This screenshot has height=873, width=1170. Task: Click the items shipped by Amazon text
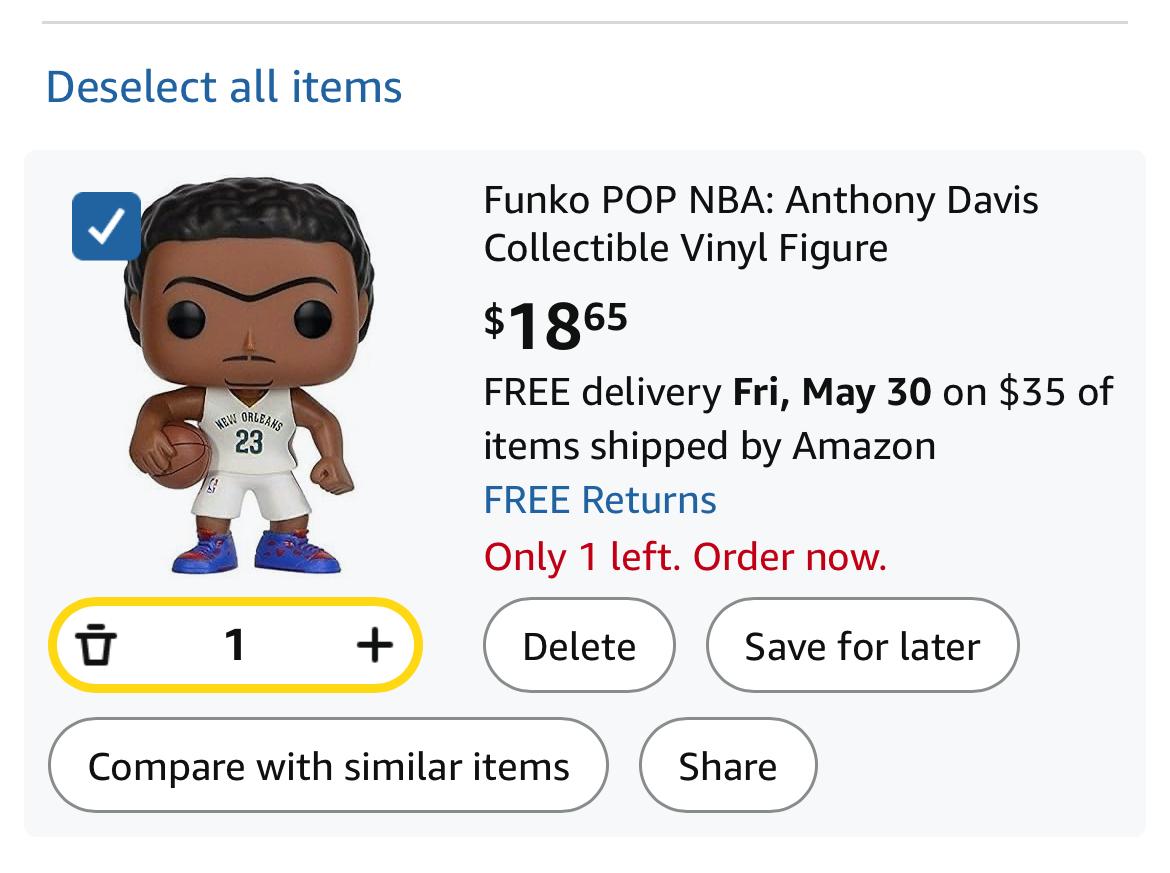coord(710,446)
